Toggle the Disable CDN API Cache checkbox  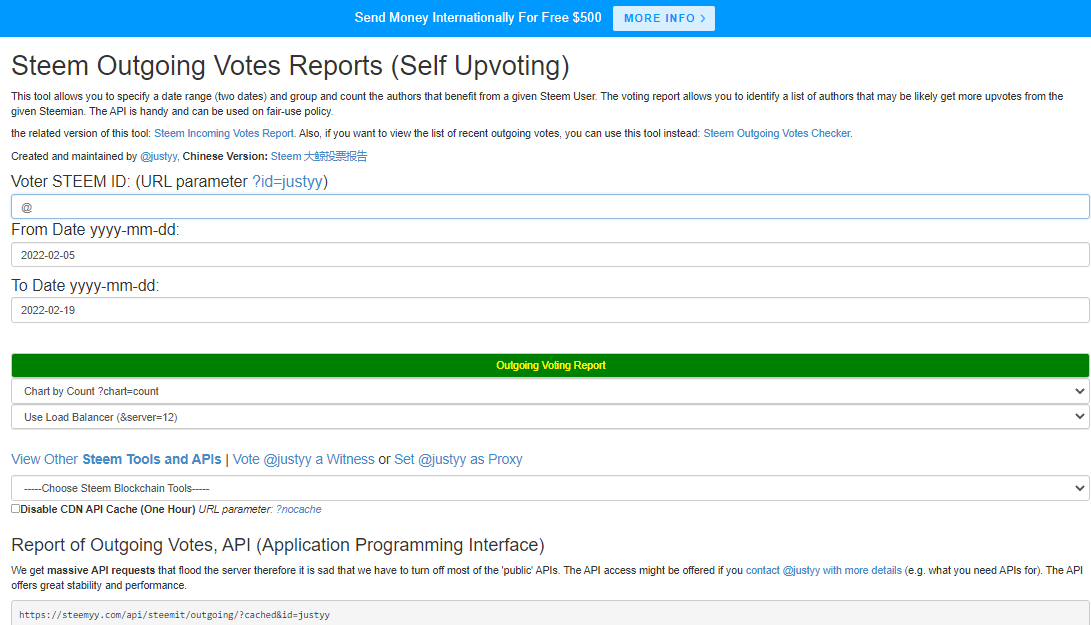pos(15,509)
